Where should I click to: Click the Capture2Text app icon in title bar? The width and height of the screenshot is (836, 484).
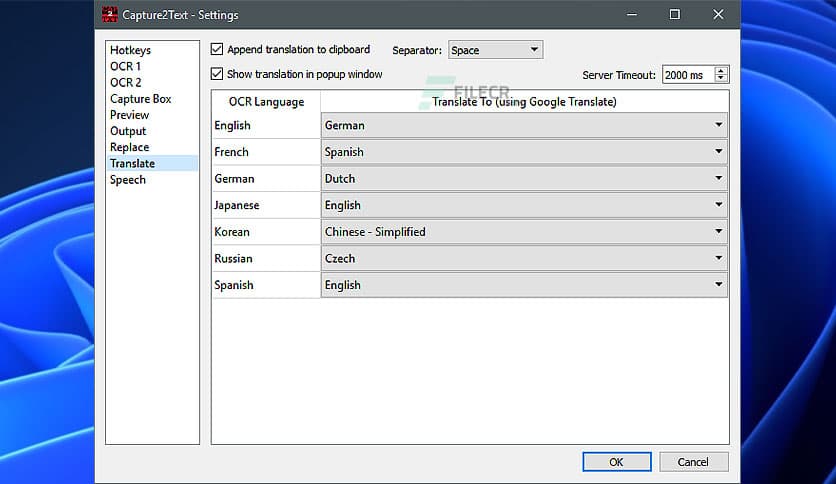(x=109, y=15)
